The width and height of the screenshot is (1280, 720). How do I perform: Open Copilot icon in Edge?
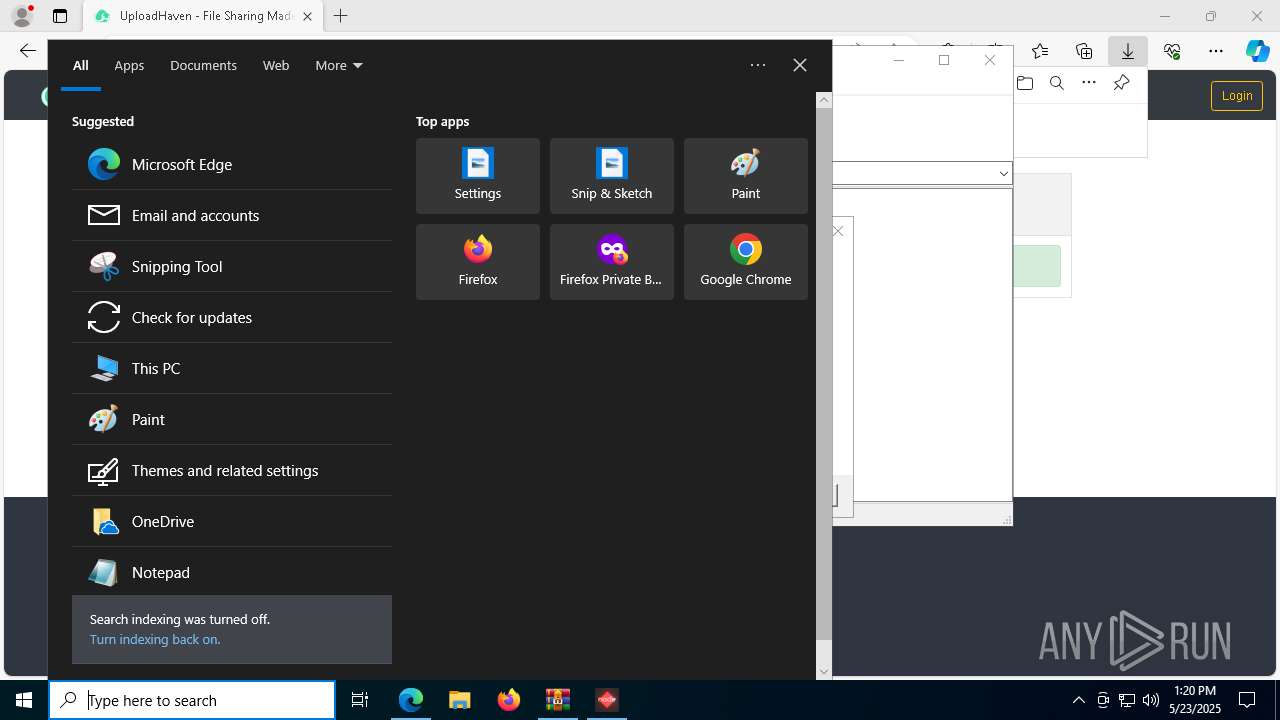(x=1258, y=51)
